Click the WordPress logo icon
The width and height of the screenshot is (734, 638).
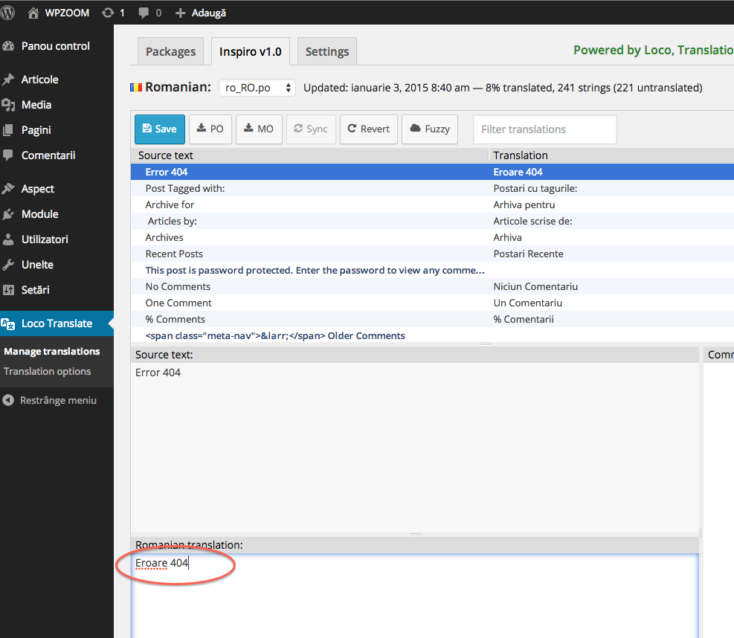[x=7, y=12]
